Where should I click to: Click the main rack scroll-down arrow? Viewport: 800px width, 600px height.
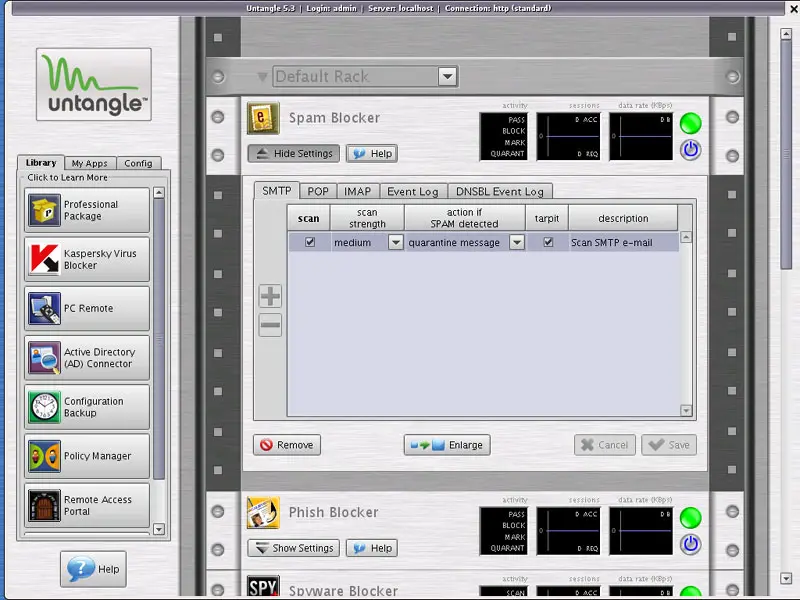click(786, 579)
